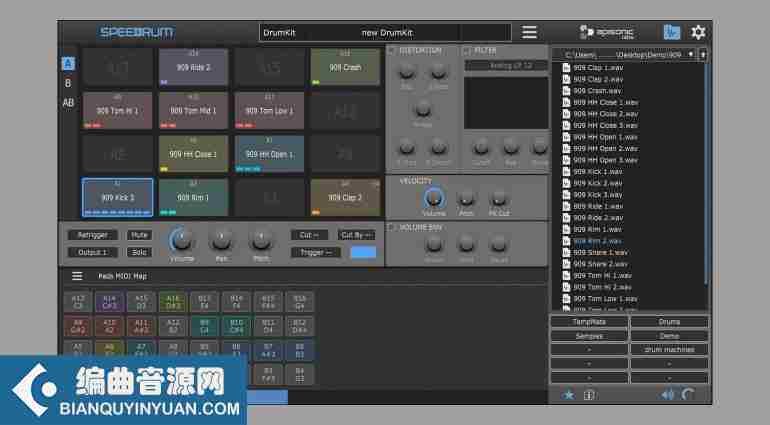Click the A14 MIDI map cell
Screen dimensions: 770x425
point(110,302)
